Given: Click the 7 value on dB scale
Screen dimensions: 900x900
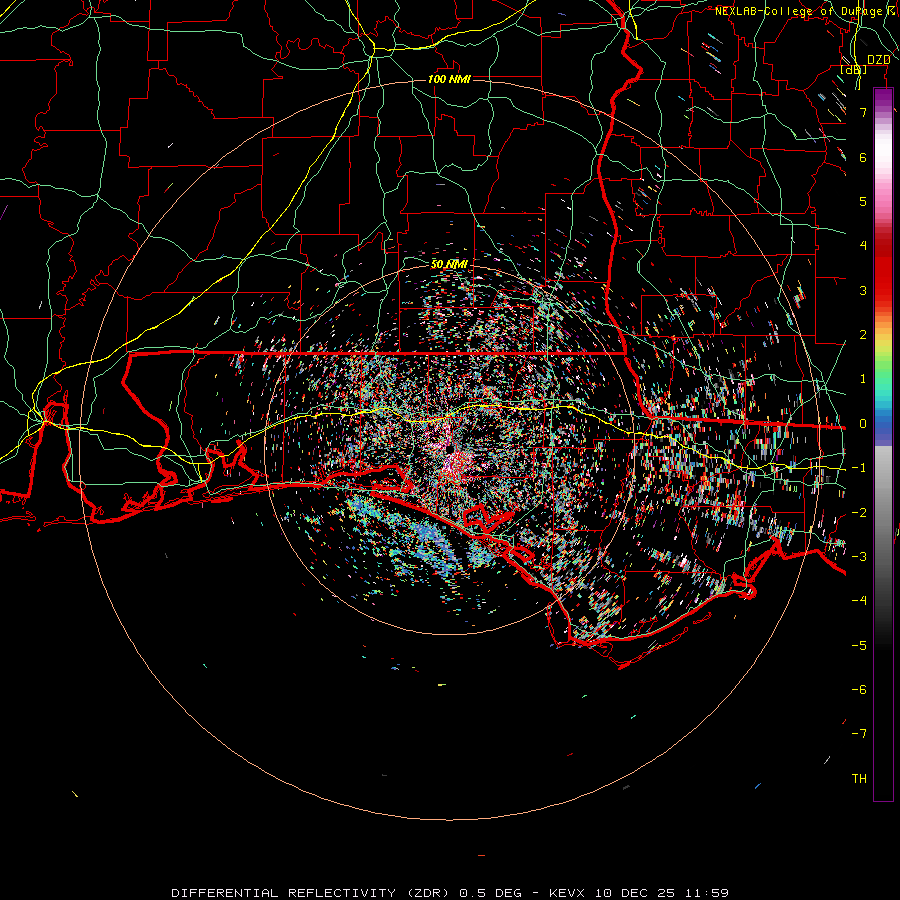Looking at the screenshot, I should pos(863,112).
